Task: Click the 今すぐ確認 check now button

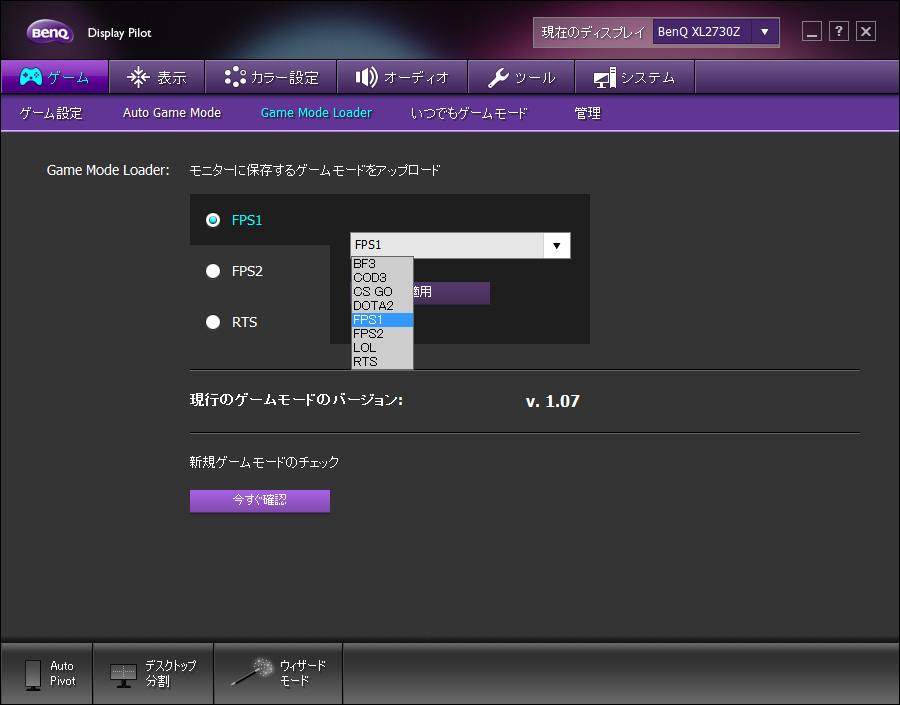Action: 260,500
